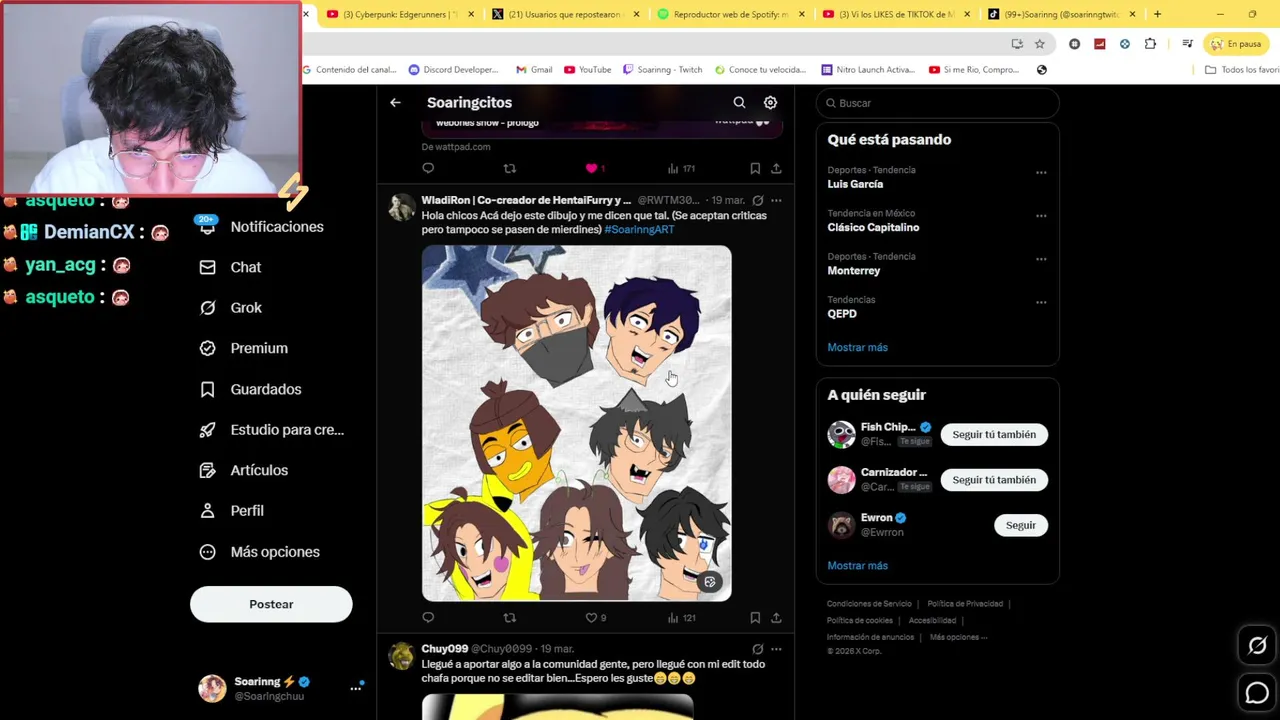1280x720 pixels.
Task: Repost the wattpad.com post
Action: (x=509, y=168)
